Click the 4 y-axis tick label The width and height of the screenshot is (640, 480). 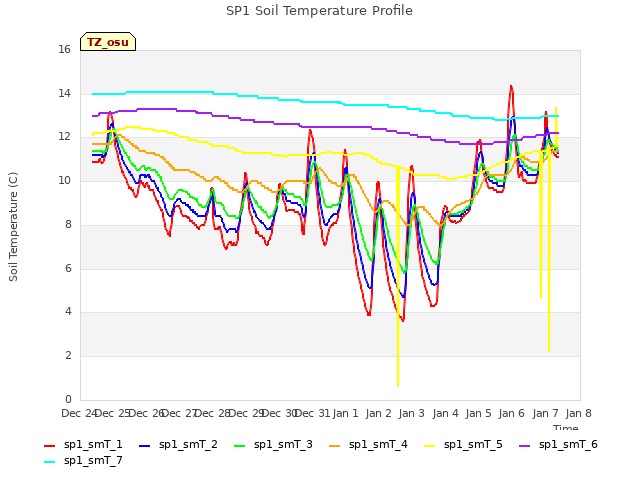point(68,312)
